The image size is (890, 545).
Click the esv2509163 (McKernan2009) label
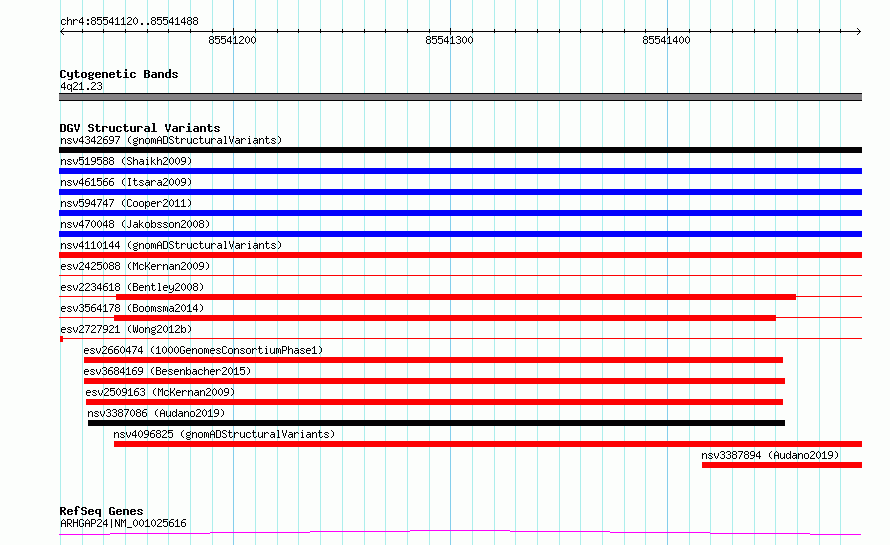[x=160, y=392]
